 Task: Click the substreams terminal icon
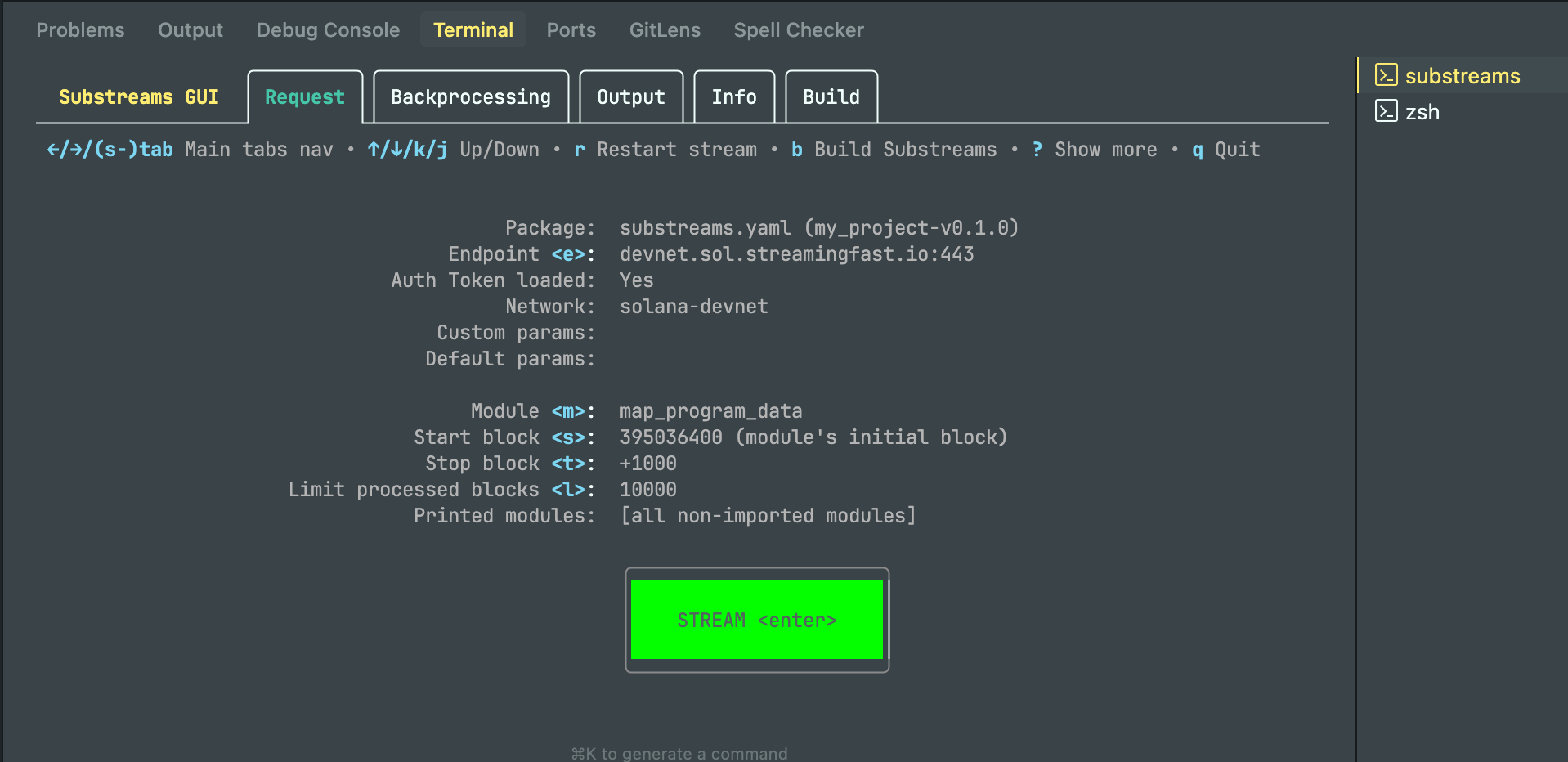tap(1387, 75)
